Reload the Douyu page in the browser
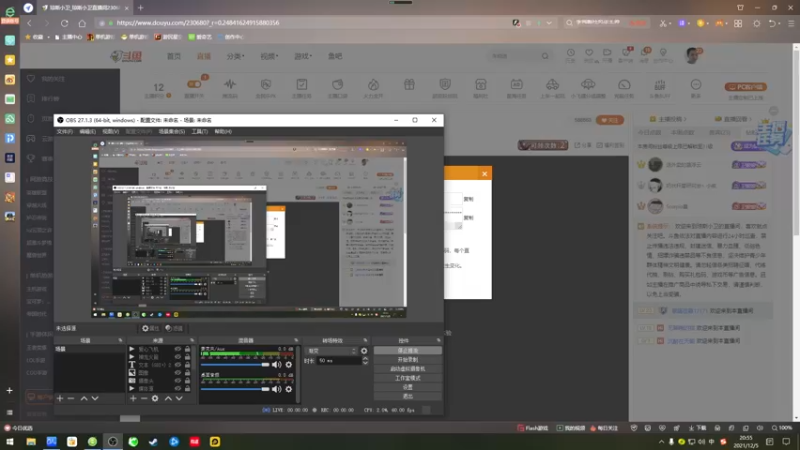 tap(64, 23)
